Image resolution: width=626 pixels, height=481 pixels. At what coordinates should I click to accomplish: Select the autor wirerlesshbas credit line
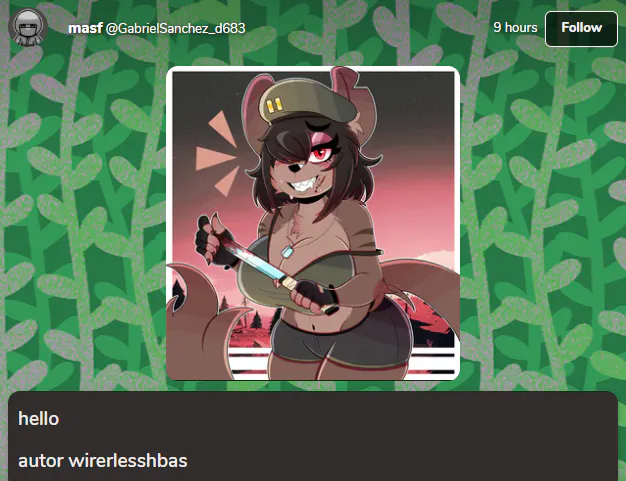tap(103, 461)
